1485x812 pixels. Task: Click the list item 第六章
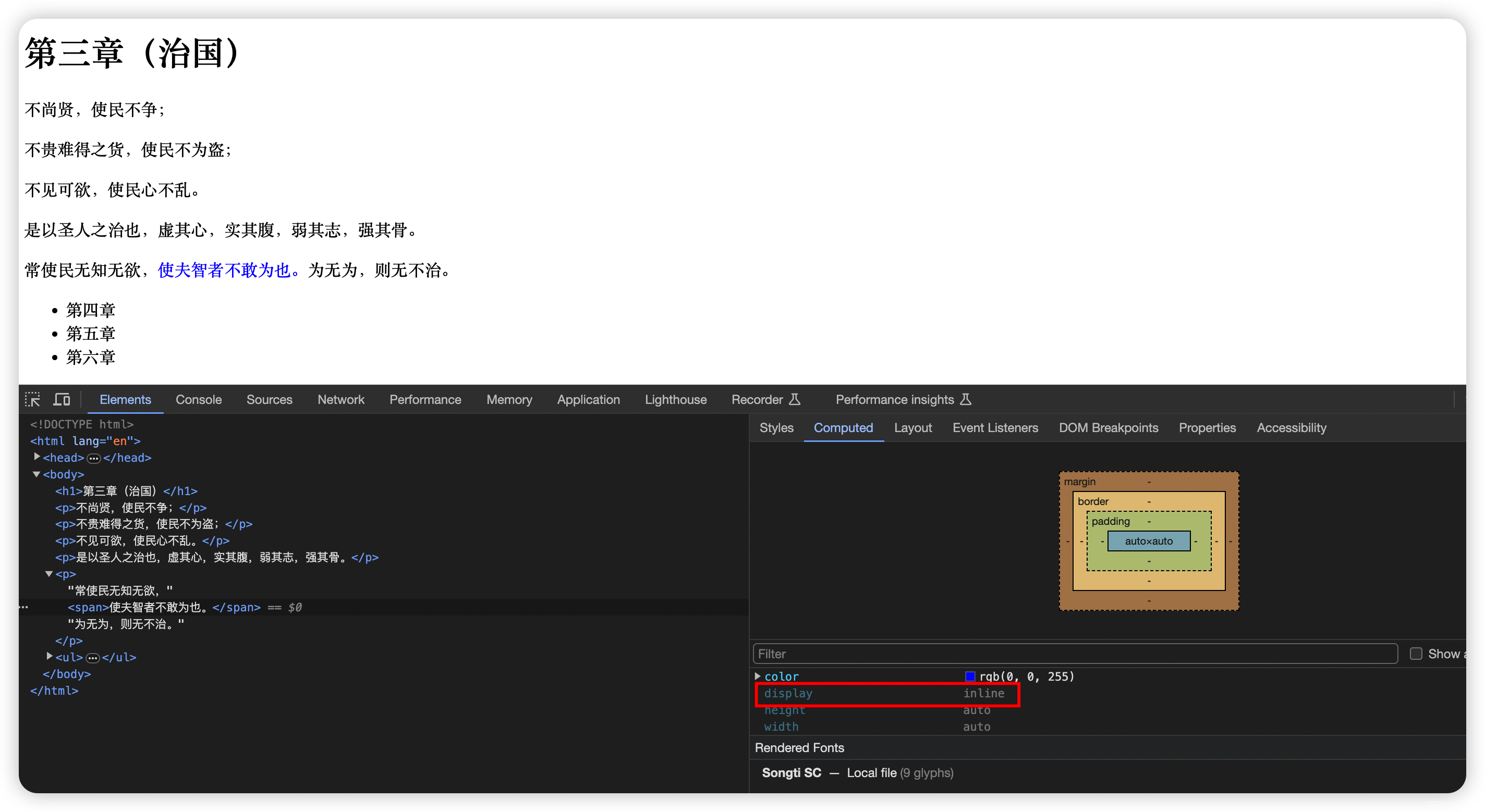point(91,358)
